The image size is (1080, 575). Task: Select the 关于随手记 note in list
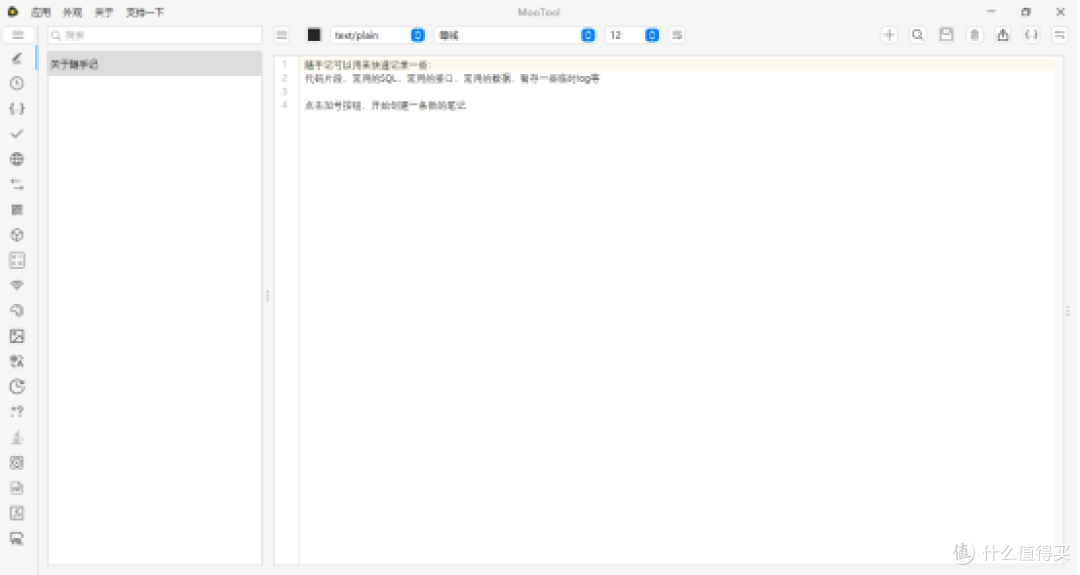point(155,64)
